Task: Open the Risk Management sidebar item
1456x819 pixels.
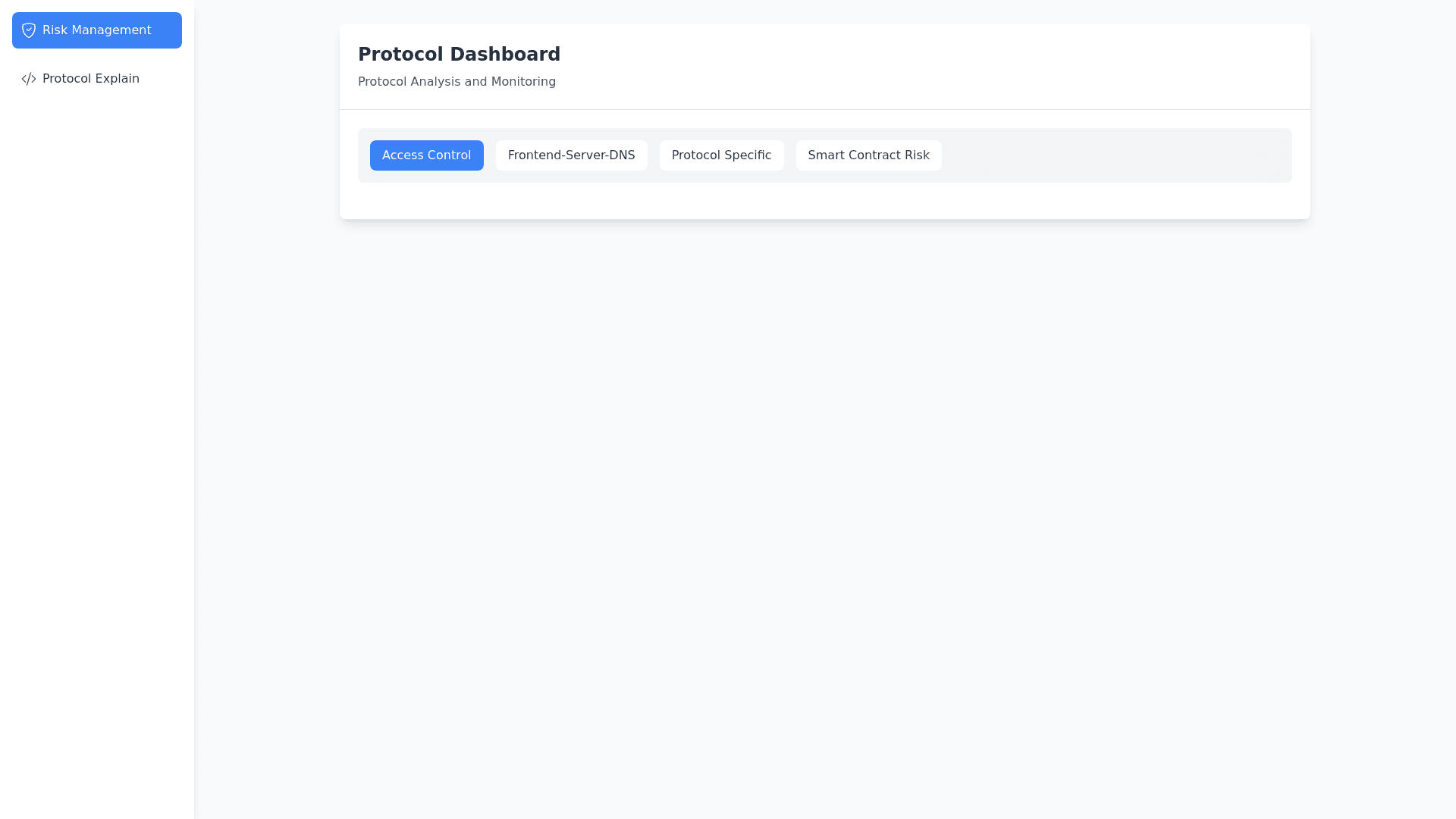Action: pos(96,30)
